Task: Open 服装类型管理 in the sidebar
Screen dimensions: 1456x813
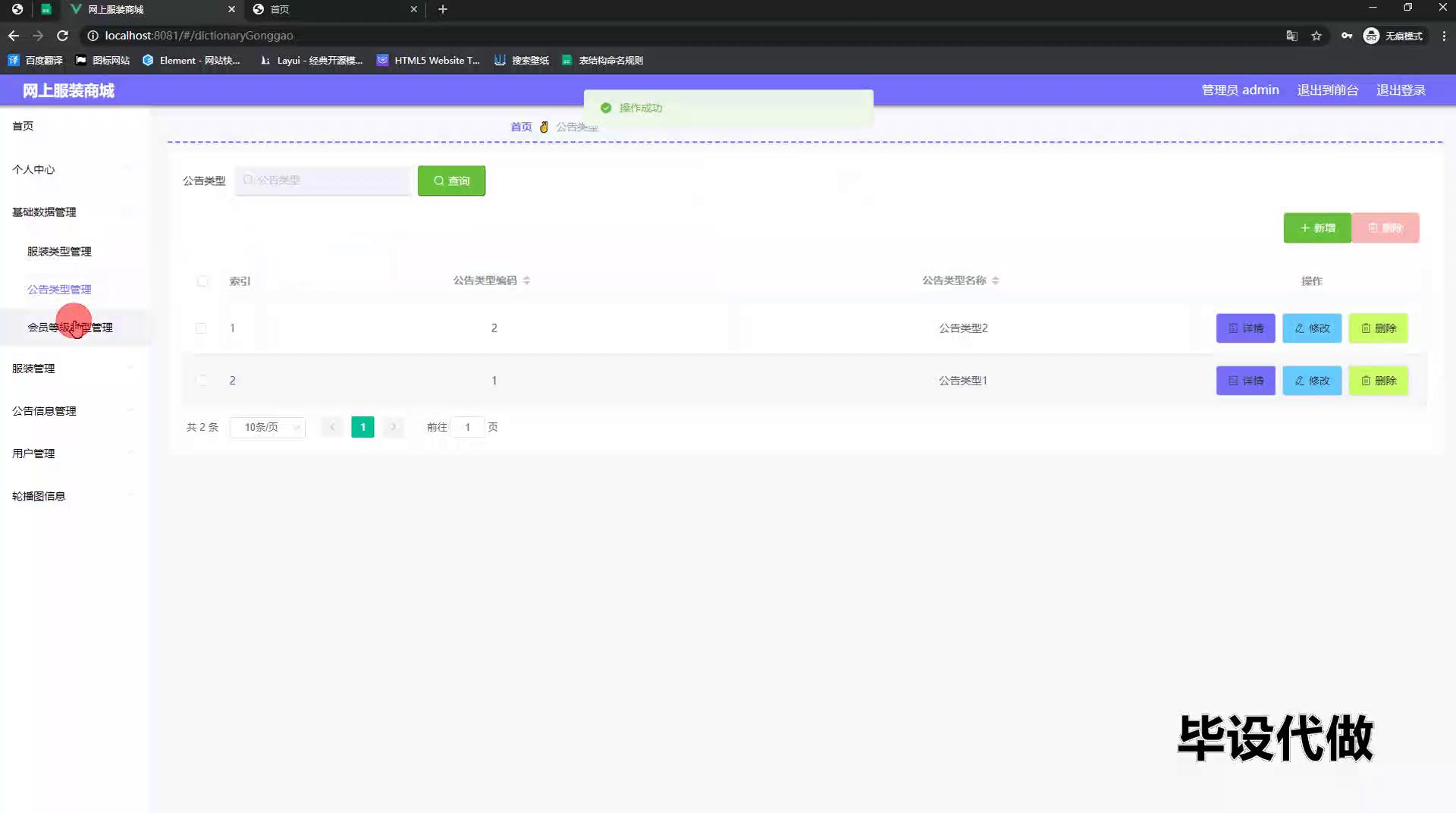Action: coord(59,252)
